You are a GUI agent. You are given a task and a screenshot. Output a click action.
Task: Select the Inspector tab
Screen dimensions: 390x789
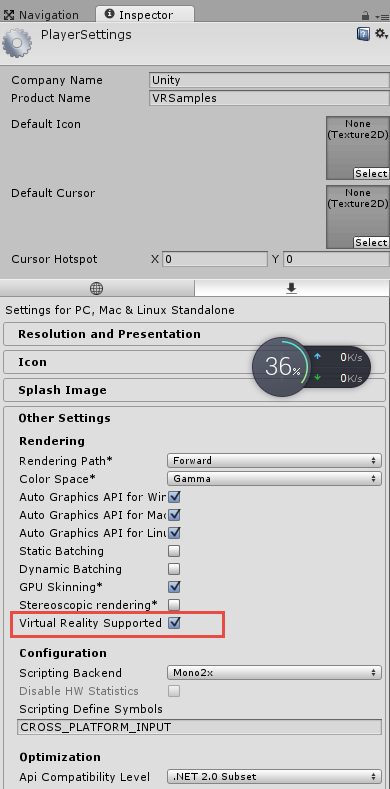tap(145, 15)
